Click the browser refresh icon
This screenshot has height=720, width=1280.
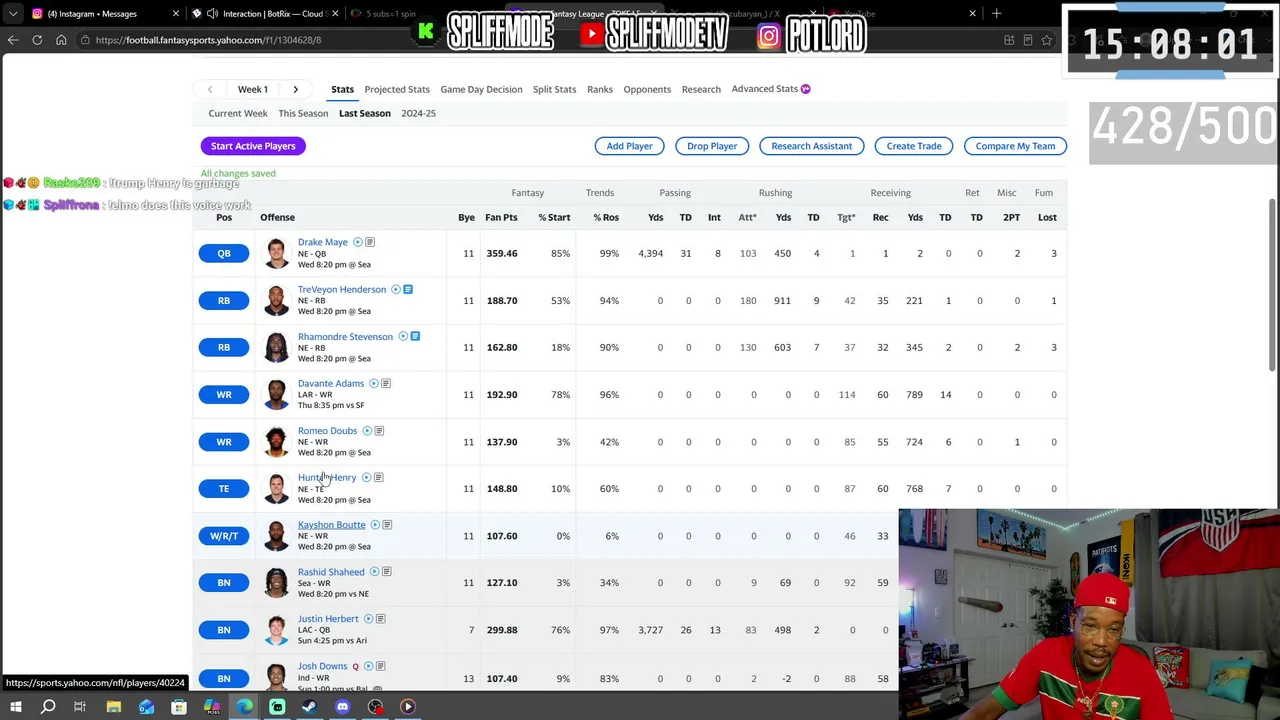(x=37, y=40)
